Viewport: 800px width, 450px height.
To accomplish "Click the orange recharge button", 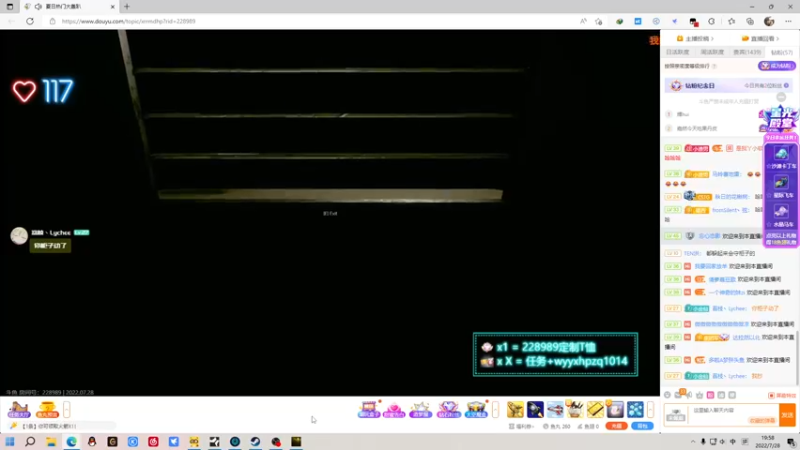I will click(616, 426).
